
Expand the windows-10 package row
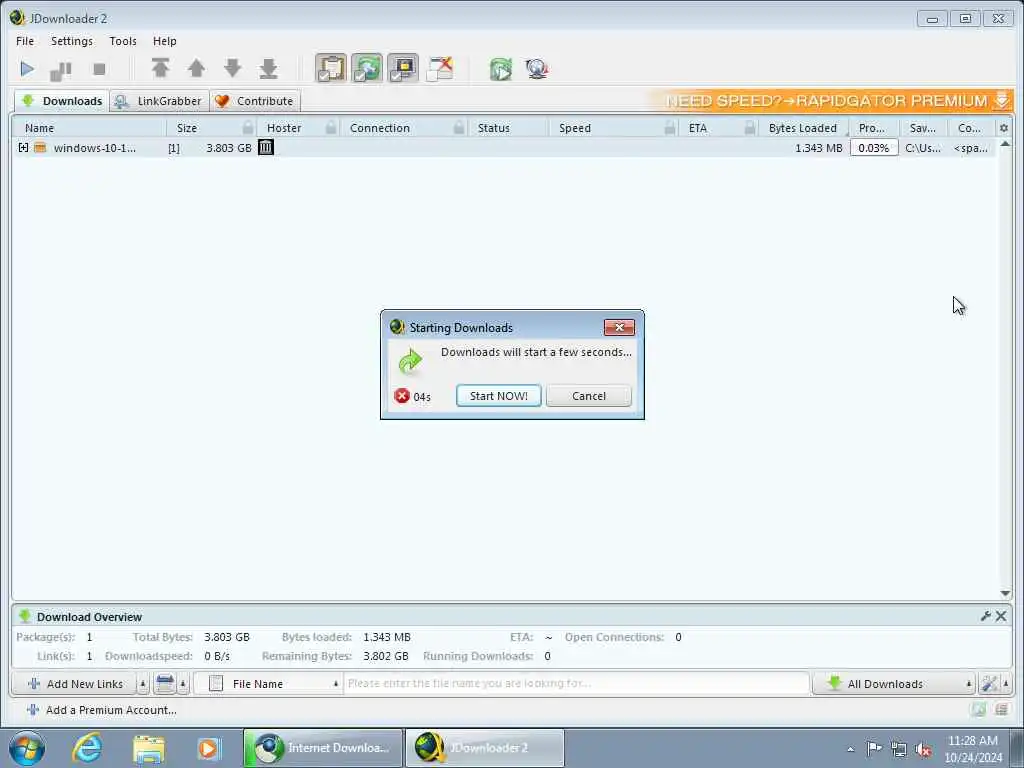click(23, 148)
